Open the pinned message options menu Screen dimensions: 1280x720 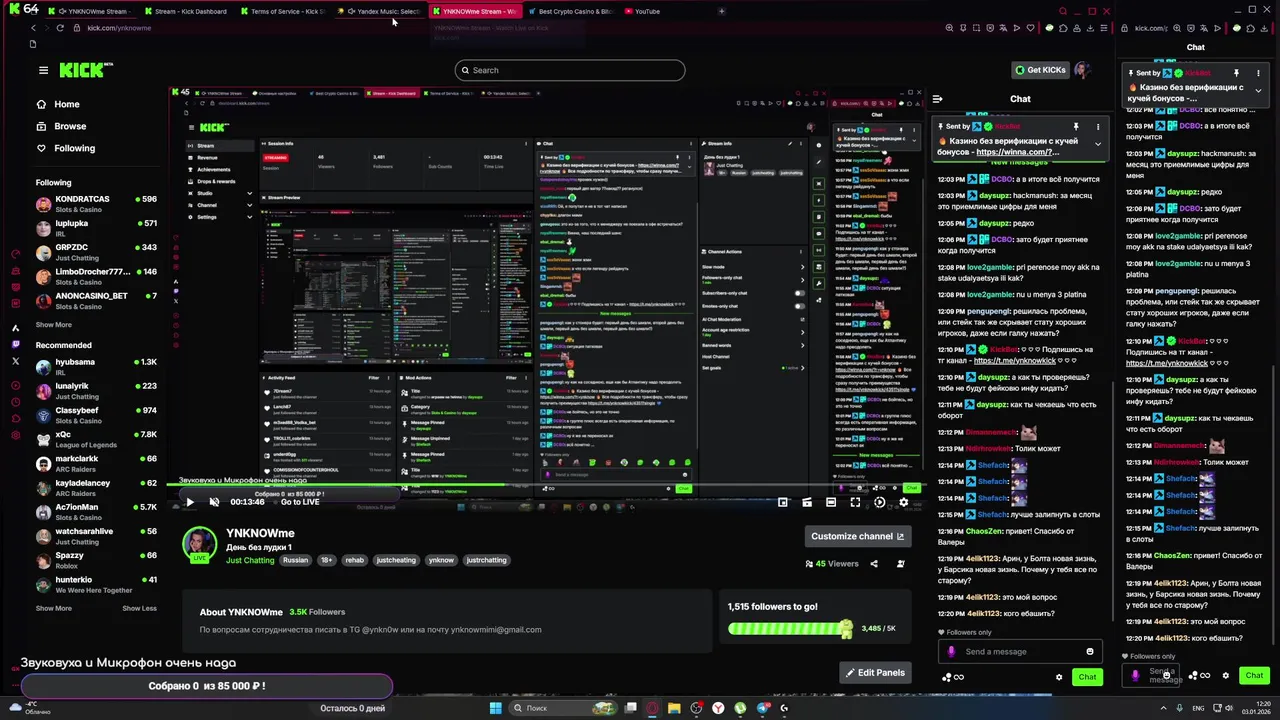coord(1097,127)
